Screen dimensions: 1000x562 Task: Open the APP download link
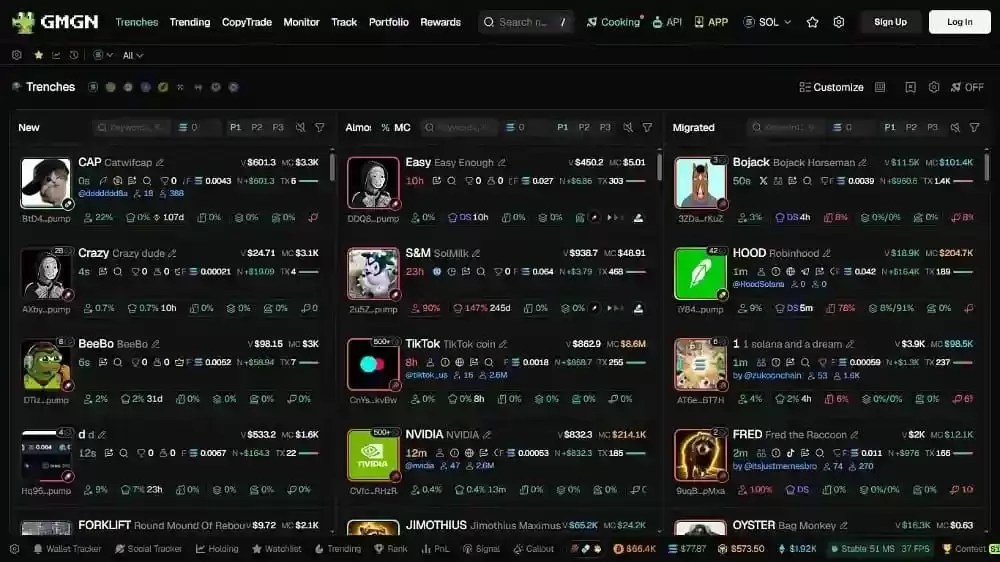(711, 22)
